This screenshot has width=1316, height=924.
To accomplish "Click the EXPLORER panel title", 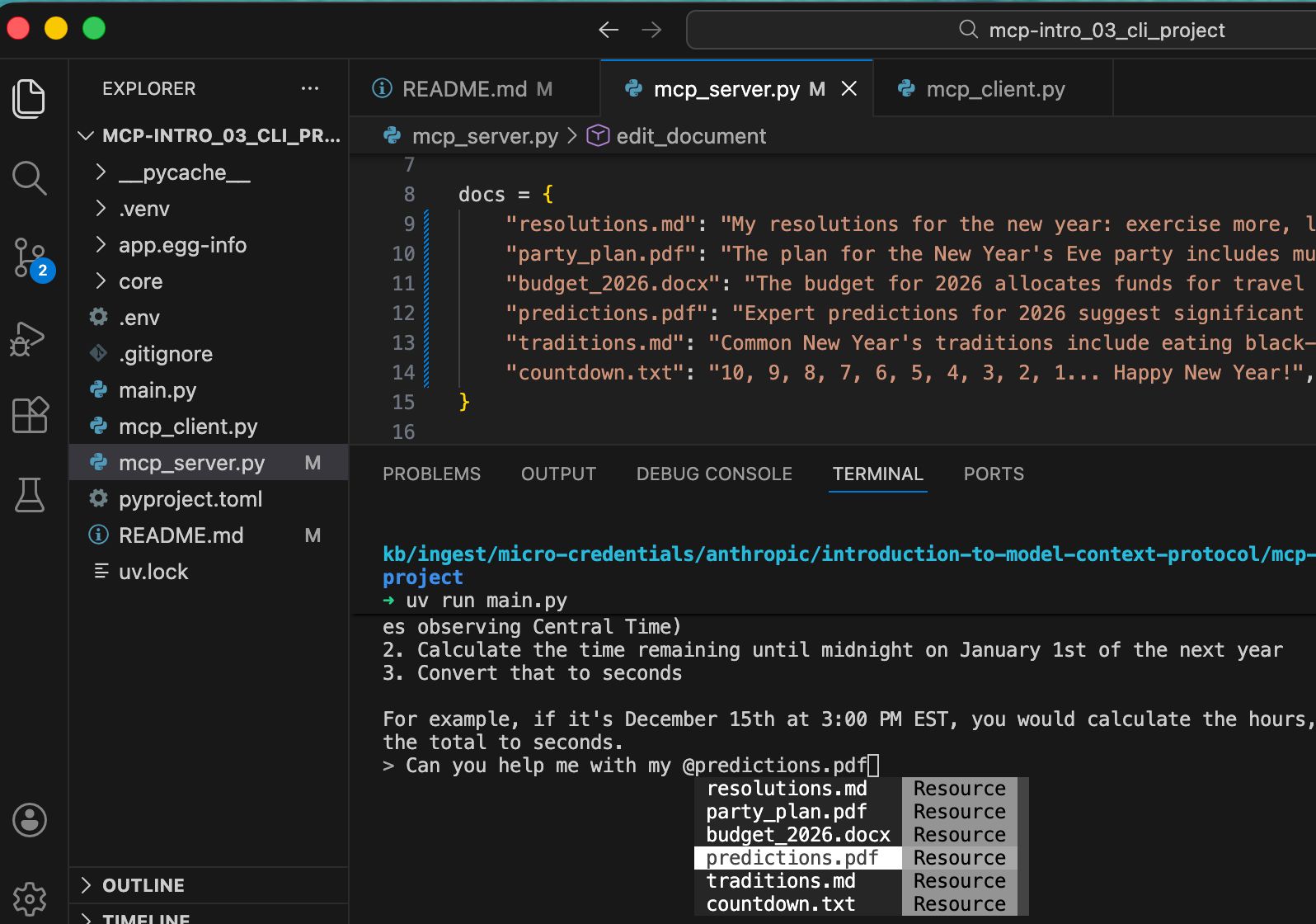I will (149, 88).
